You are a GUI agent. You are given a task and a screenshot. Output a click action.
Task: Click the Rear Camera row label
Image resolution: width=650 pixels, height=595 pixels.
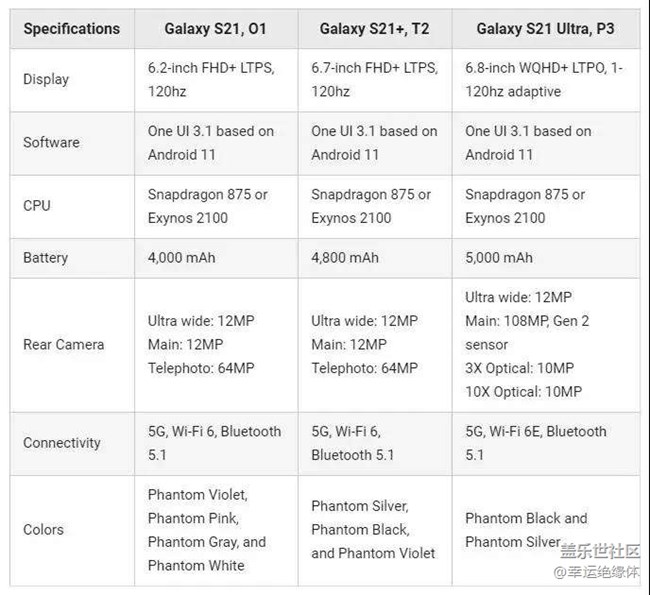[x=64, y=344]
